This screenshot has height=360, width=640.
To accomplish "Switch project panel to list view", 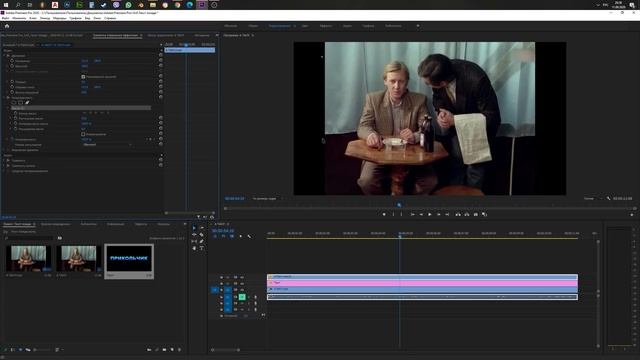I will (x=13, y=350).
